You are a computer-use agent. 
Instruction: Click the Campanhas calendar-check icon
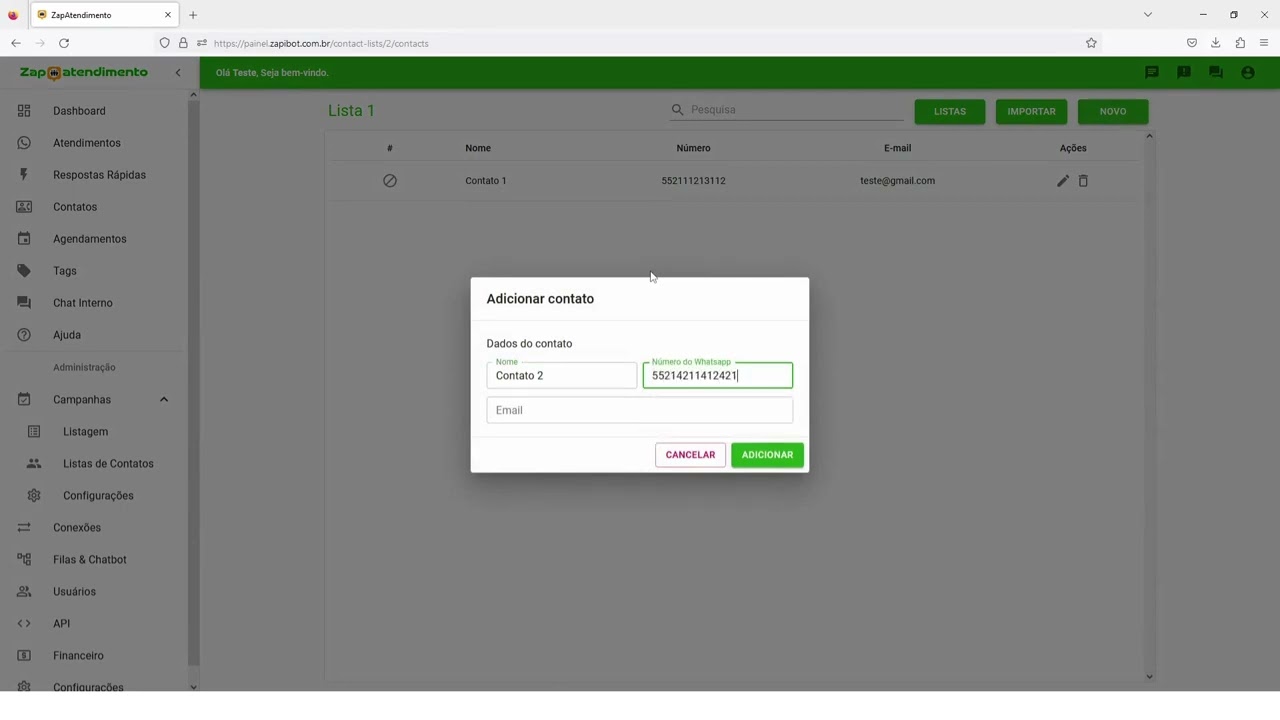tap(24, 400)
